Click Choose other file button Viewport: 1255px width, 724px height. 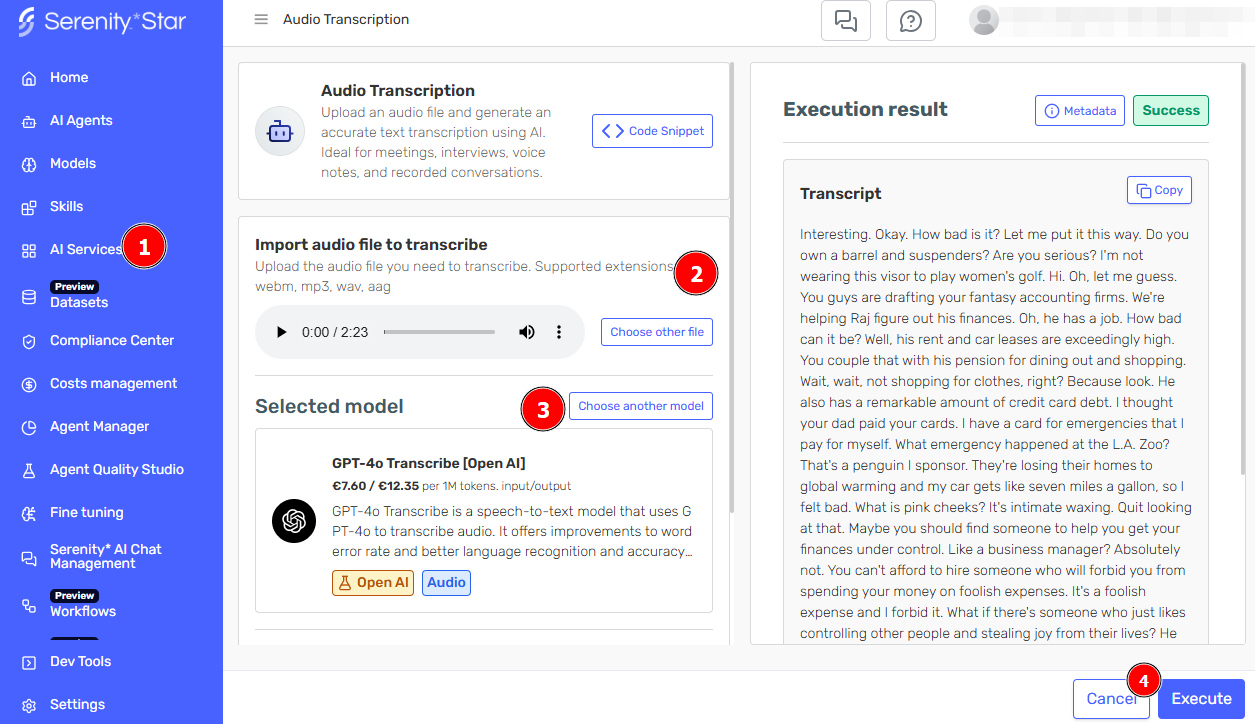tap(657, 332)
